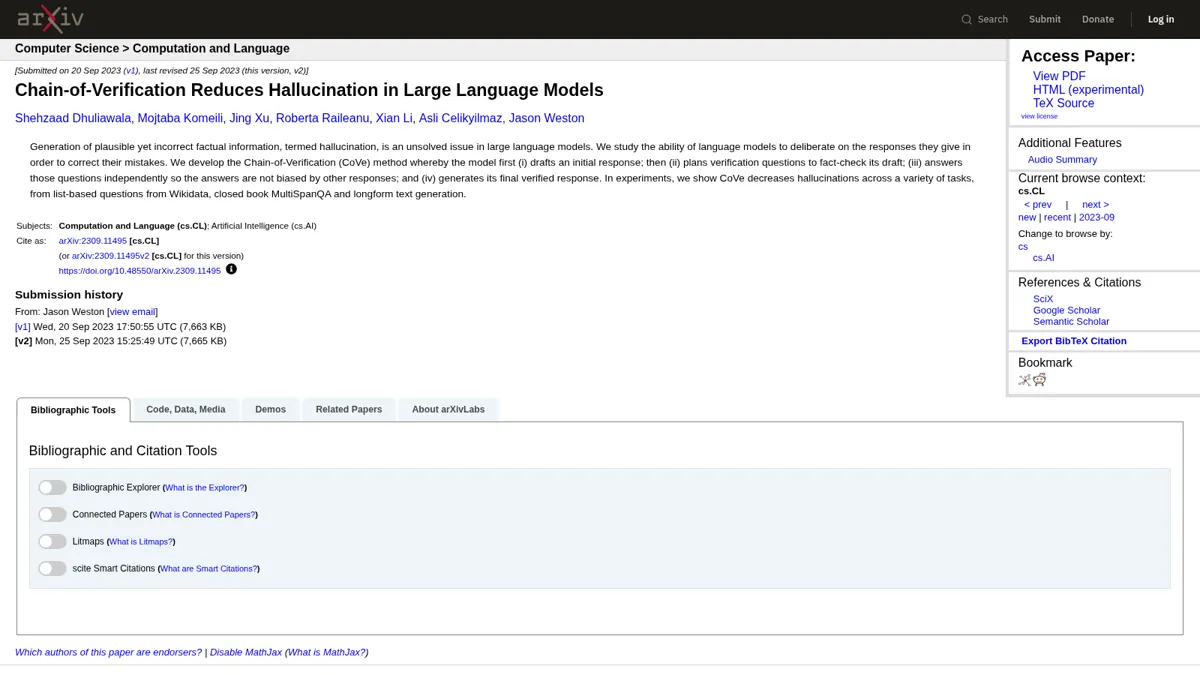Click the search magnifier icon
Image resolution: width=1200 pixels, height=675 pixels.
tap(966, 19)
